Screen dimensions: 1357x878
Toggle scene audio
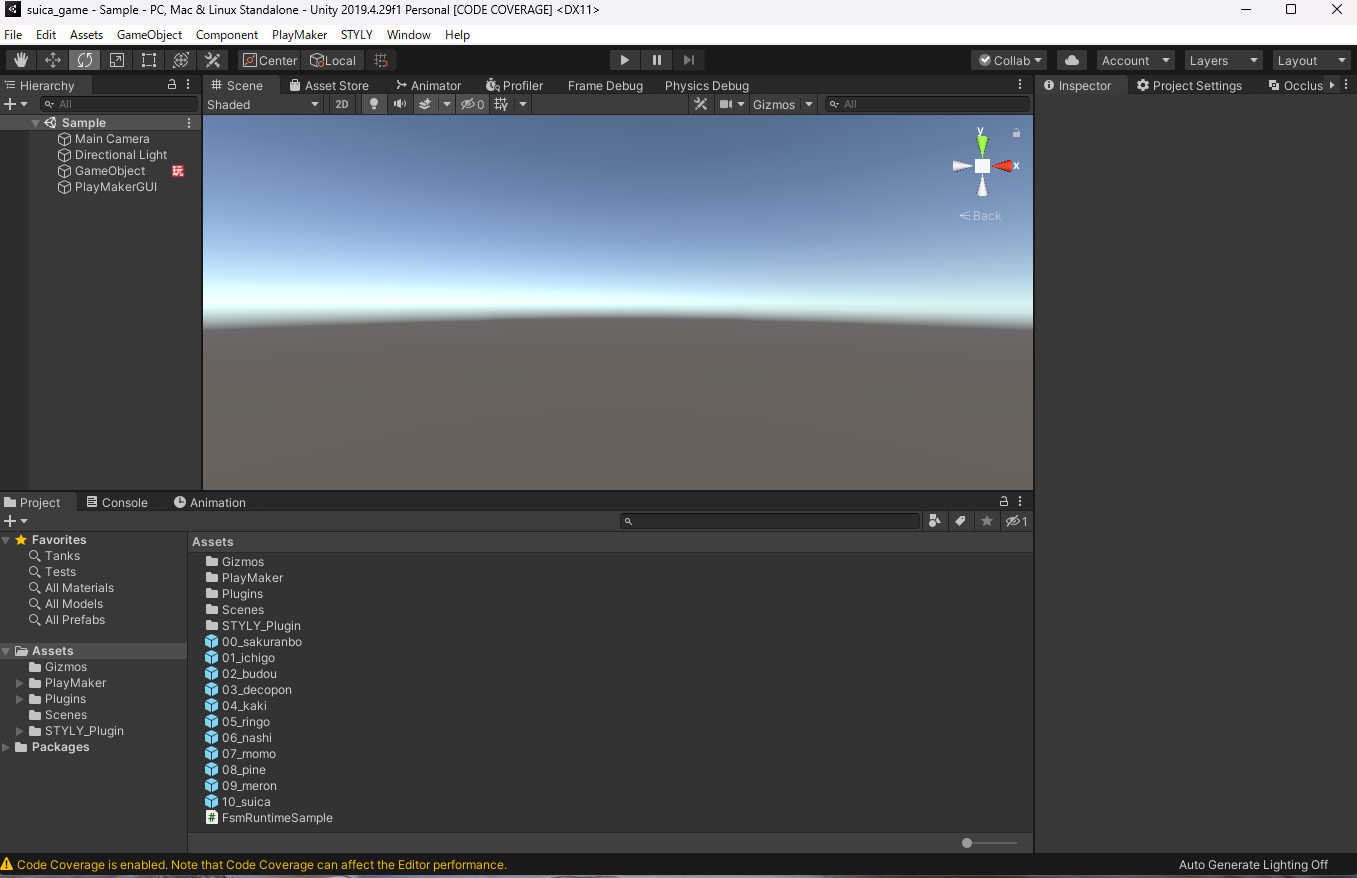(x=399, y=104)
